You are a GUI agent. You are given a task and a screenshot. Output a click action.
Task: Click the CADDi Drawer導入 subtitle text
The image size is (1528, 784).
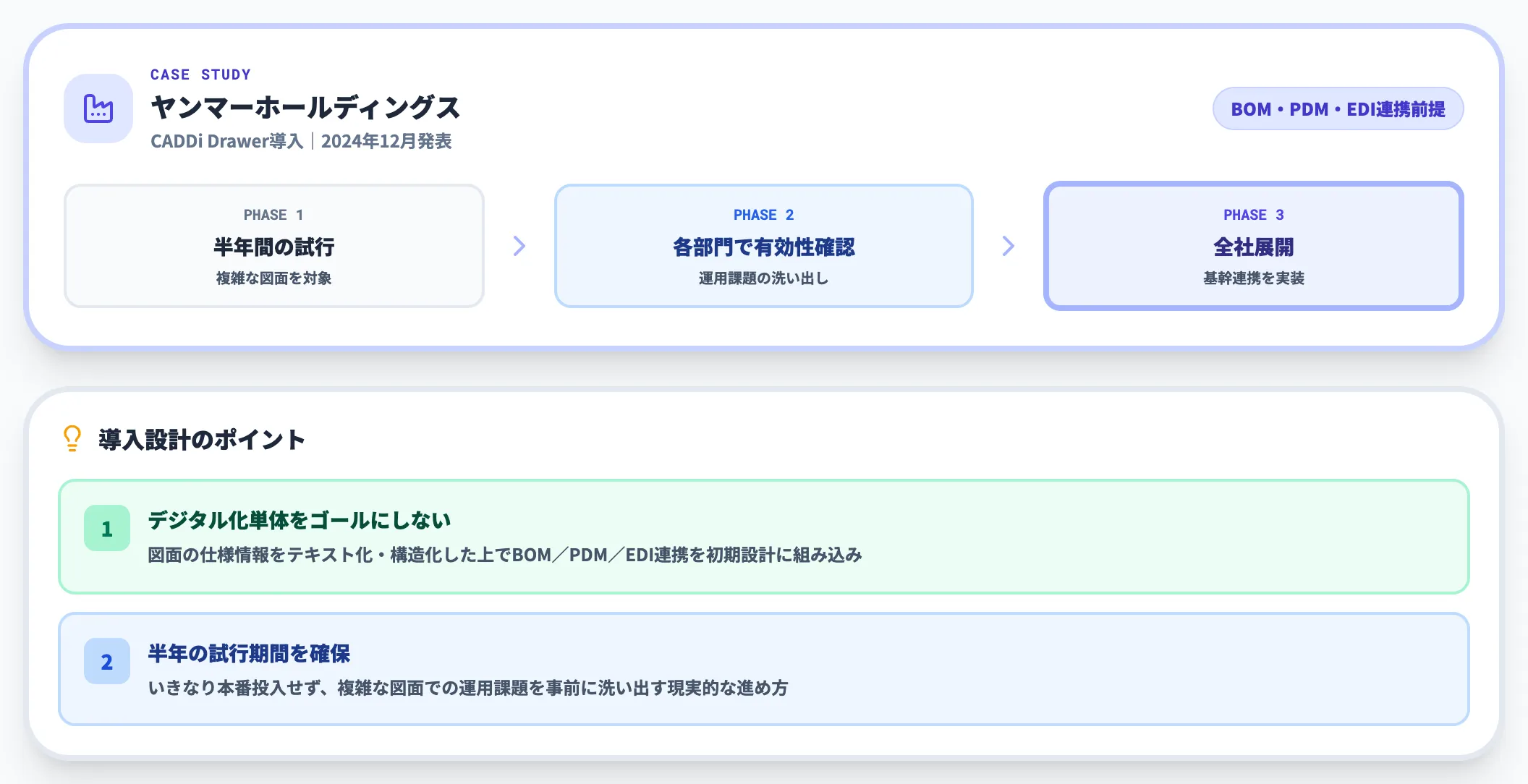[226, 141]
